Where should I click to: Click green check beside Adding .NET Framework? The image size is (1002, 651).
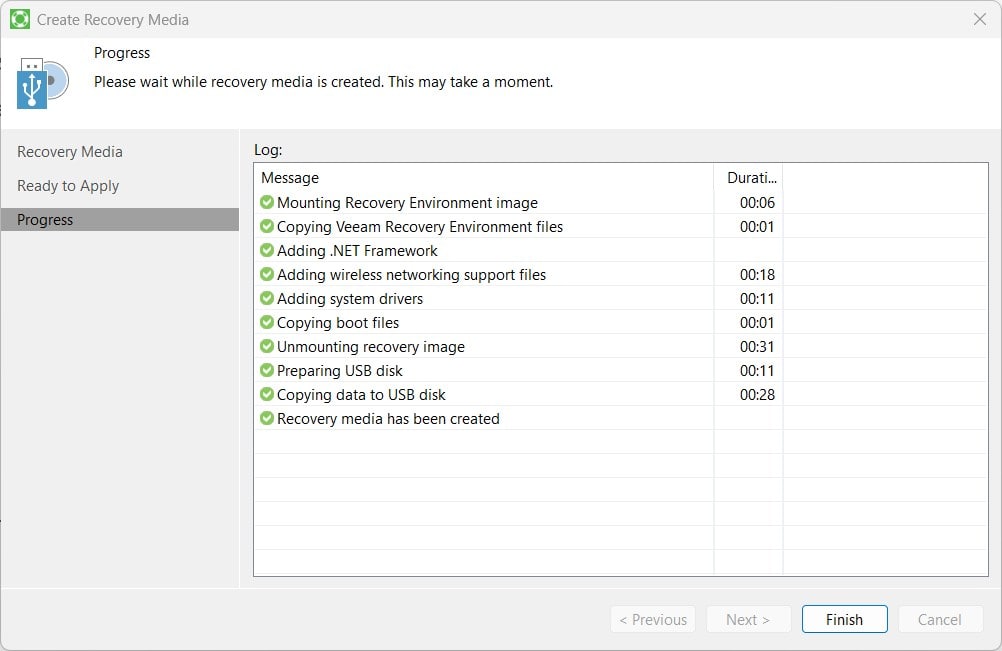coord(267,251)
